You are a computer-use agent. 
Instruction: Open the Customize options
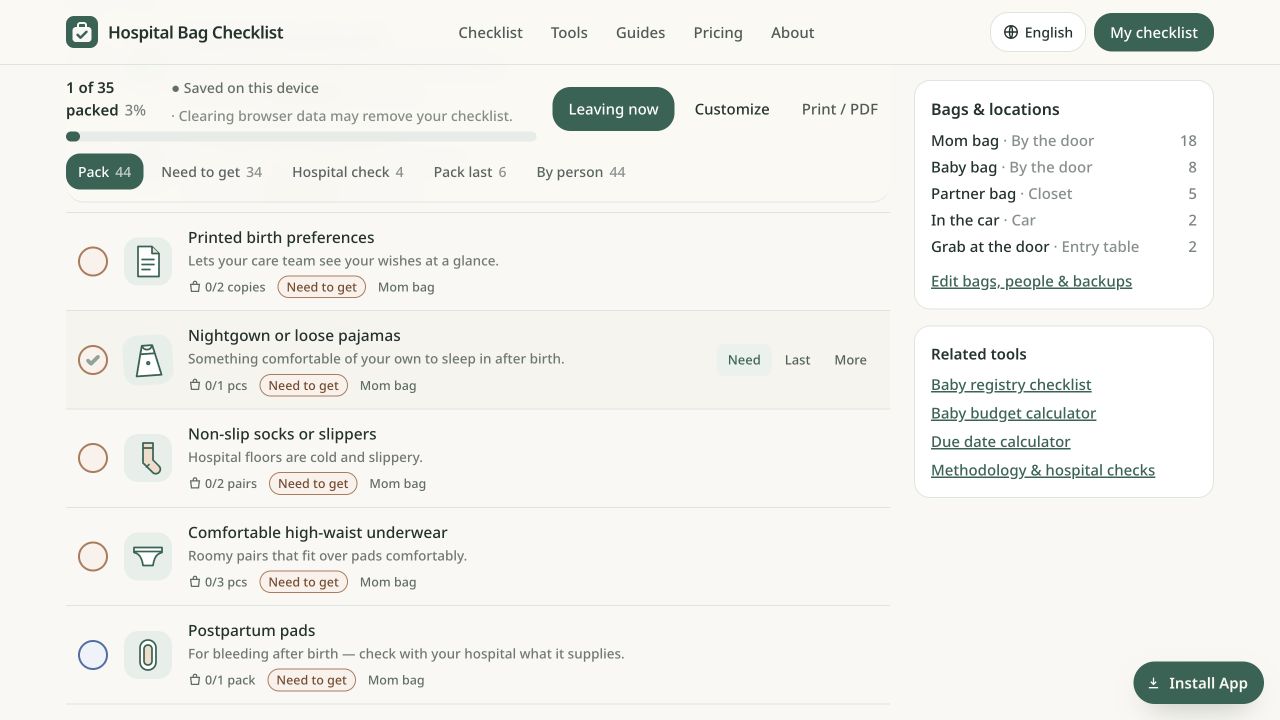(732, 109)
